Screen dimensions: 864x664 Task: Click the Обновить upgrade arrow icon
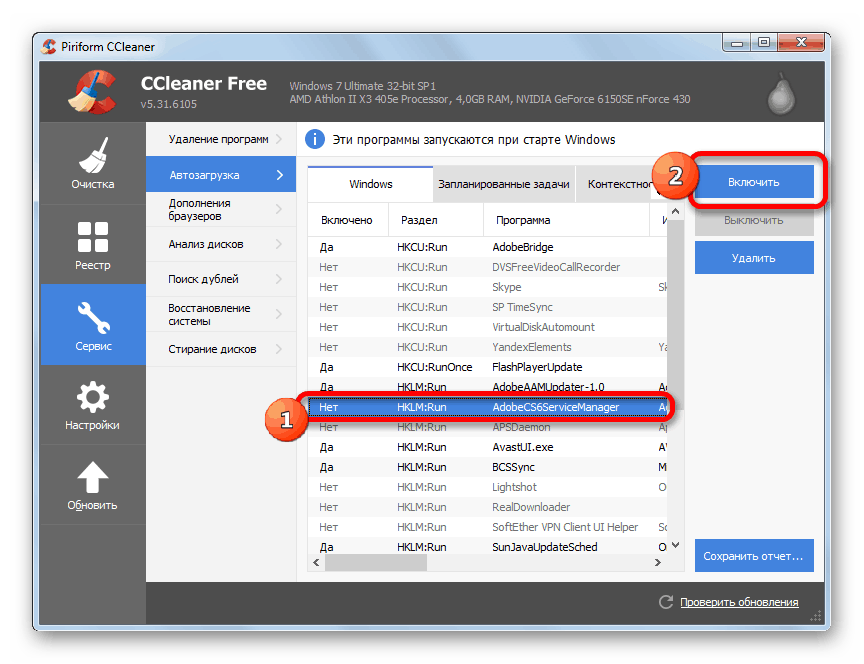(x=92, y=477)
